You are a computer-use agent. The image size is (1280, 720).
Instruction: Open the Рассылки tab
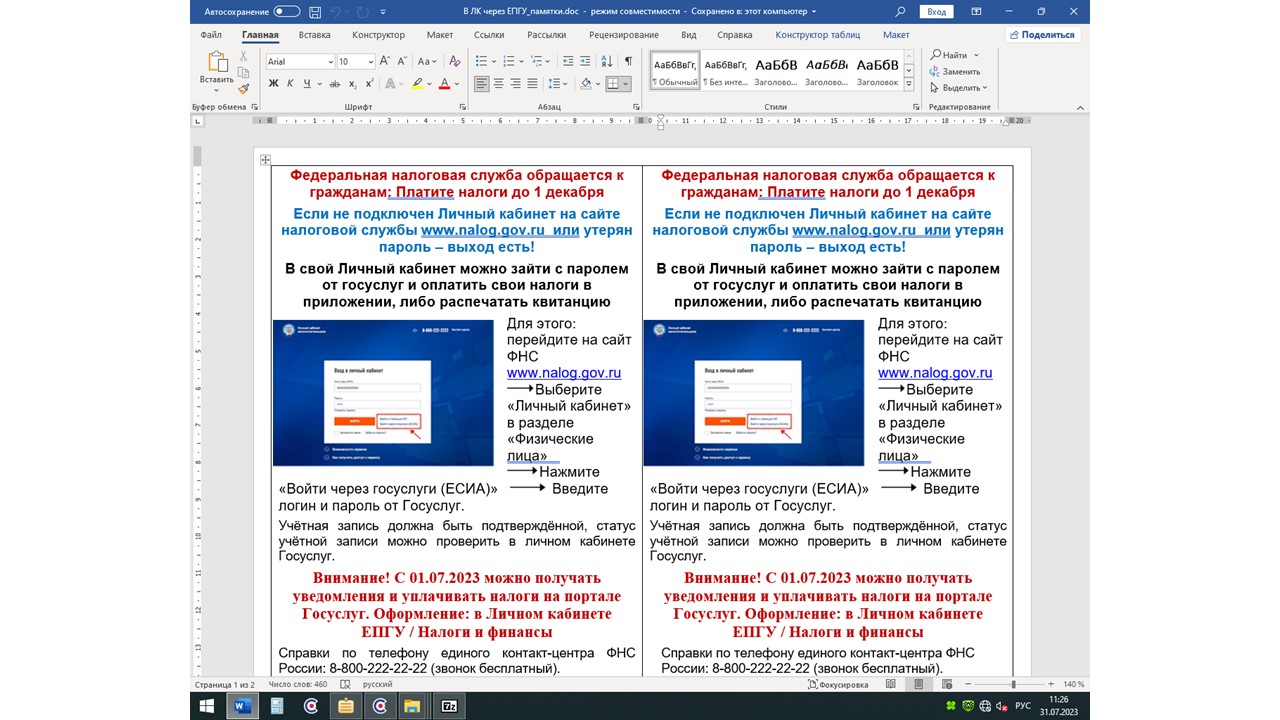click(547, 35)
